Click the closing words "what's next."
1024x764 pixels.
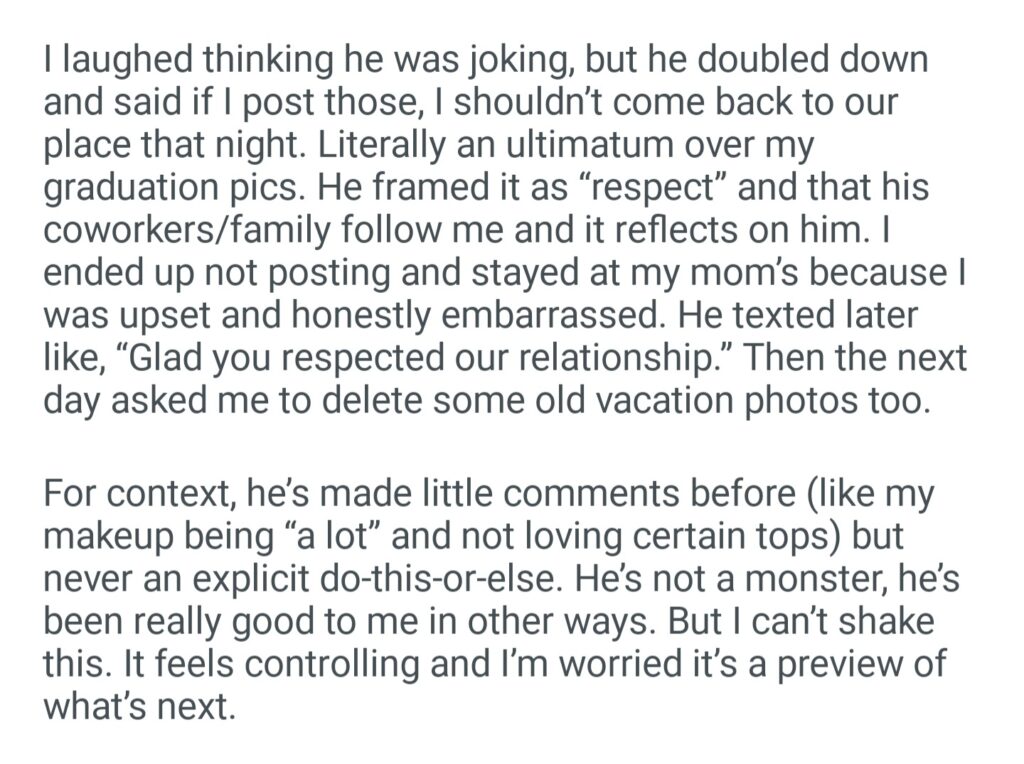coord(137,706)
